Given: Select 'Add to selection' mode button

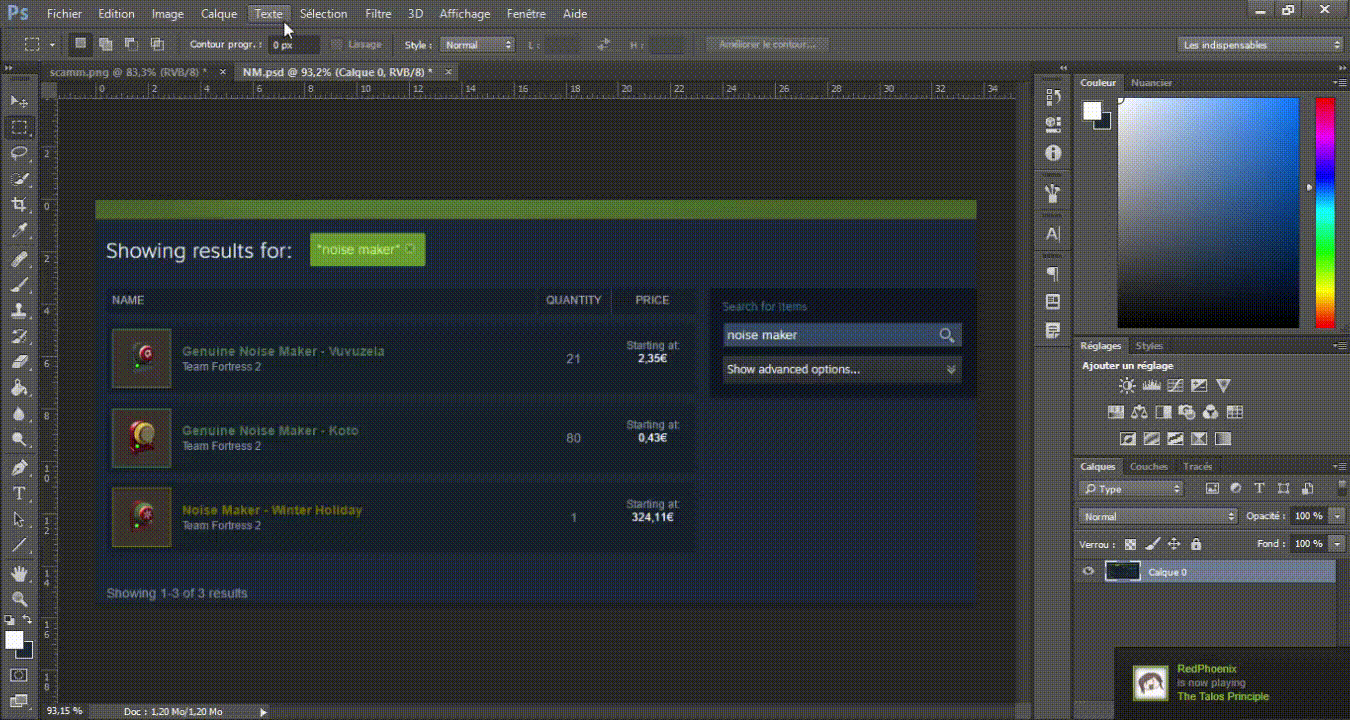Looking at the screenshot, I should (x=105, y=44).
